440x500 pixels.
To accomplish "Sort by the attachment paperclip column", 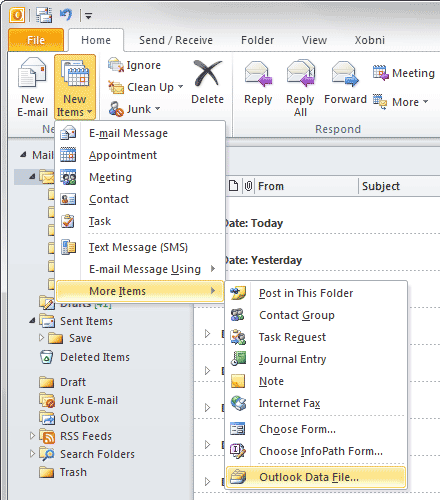I will 248,186.
